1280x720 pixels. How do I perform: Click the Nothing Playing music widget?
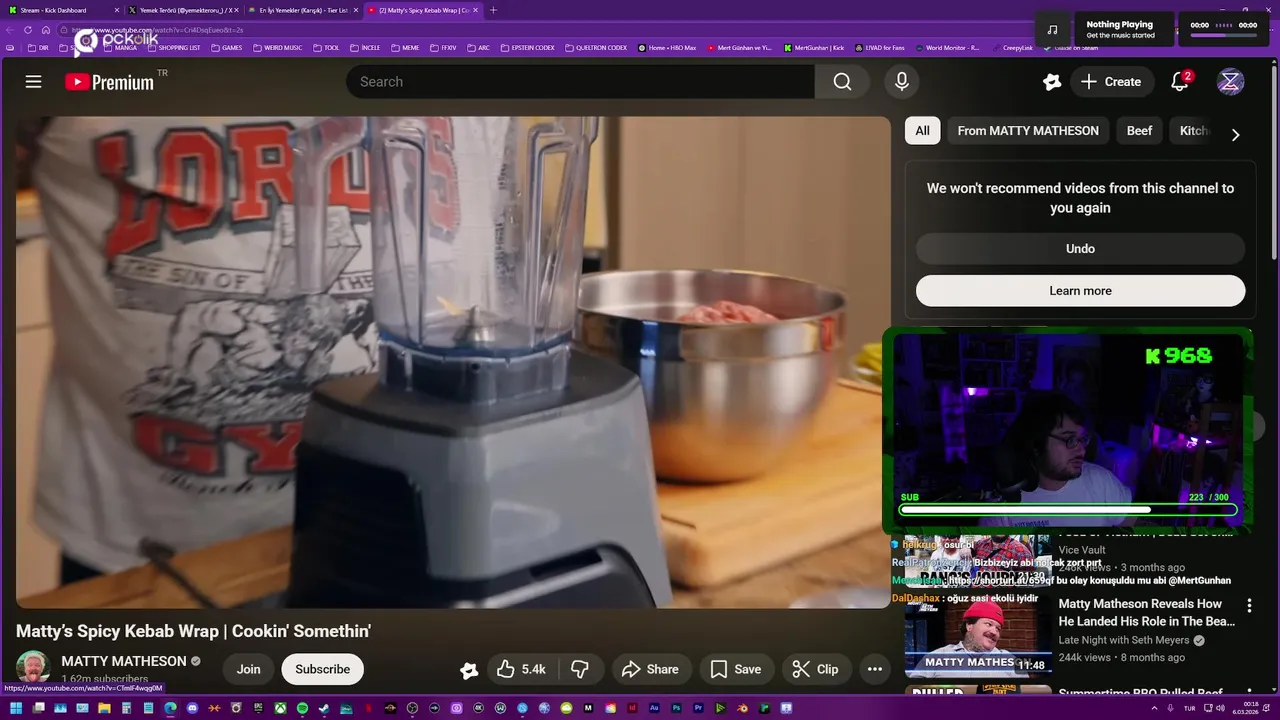[x=1125, y=29]
